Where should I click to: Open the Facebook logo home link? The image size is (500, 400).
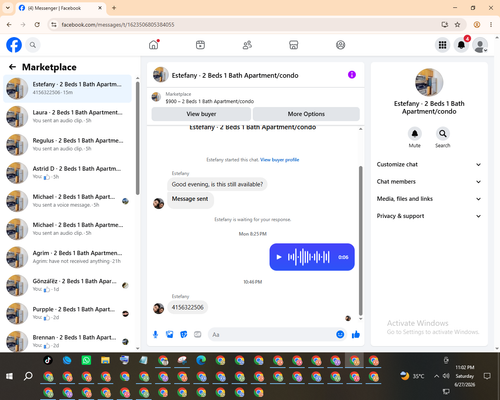coord(14,45)
